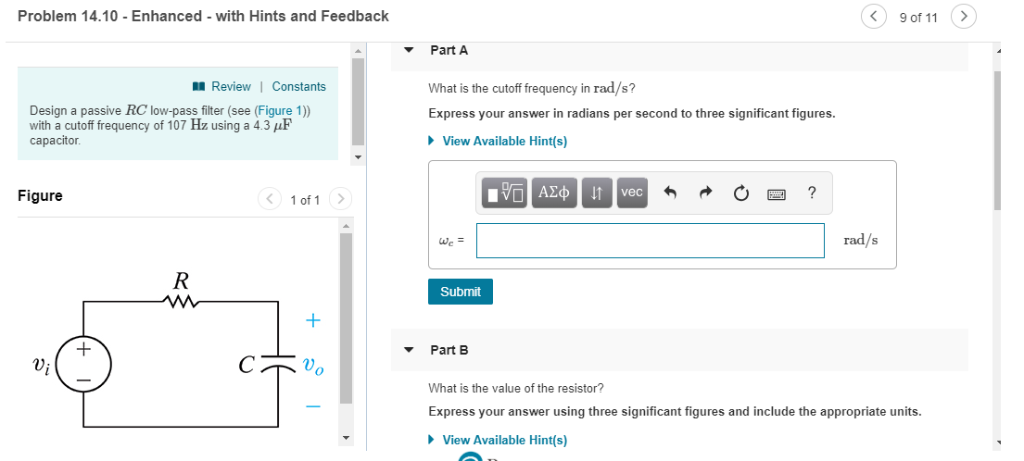This screenshot has width=1024, height=461.
Task: Open the templates math symbol button
Action: [x=505, y=193]
